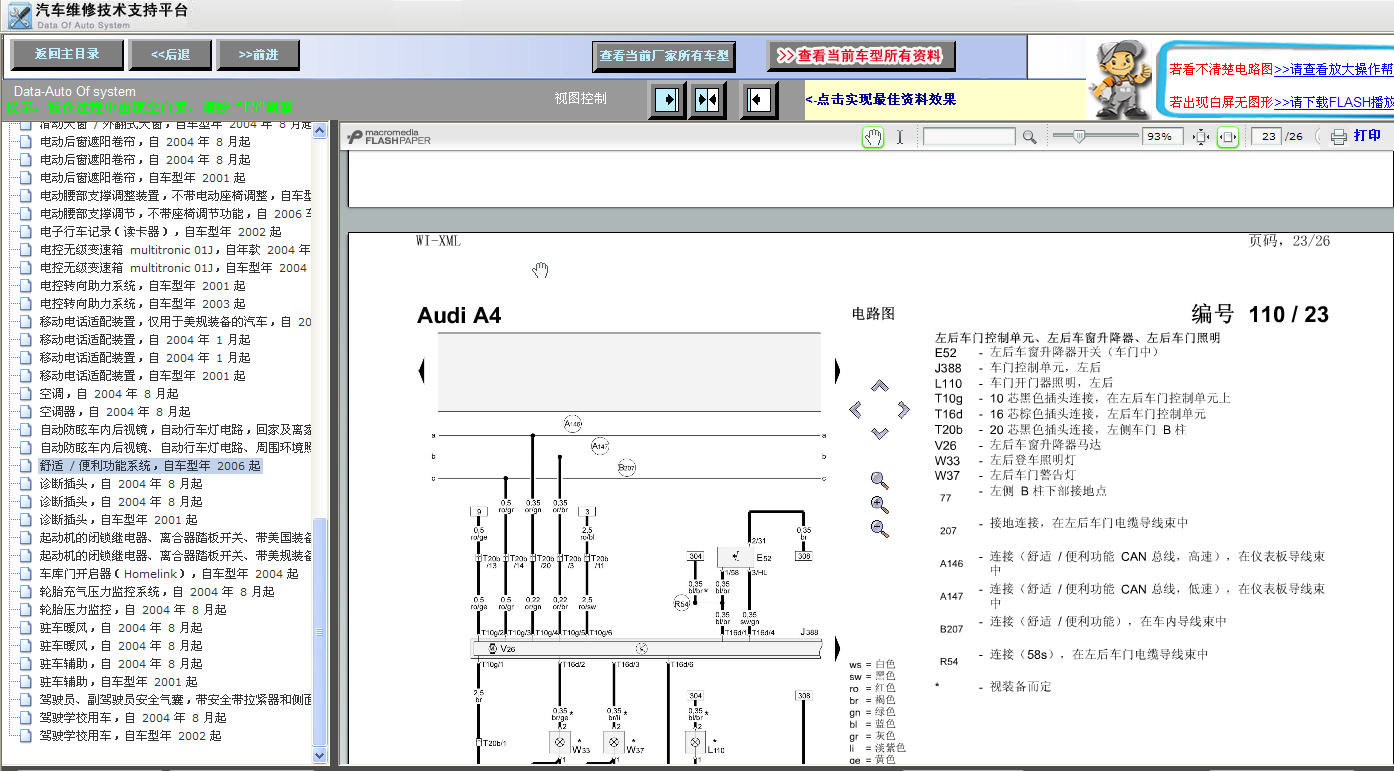Viewport: 1394px width, 771px height.
Task: Click the search magnifier icon beside the find box
Action: [1029, 137]
